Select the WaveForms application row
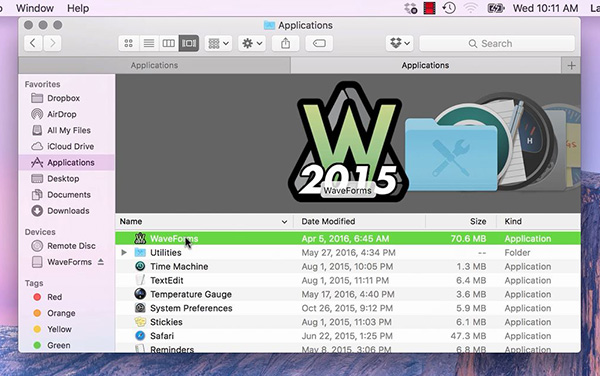The width and height of the screenshot is (600, 376). tap(348, 239)
